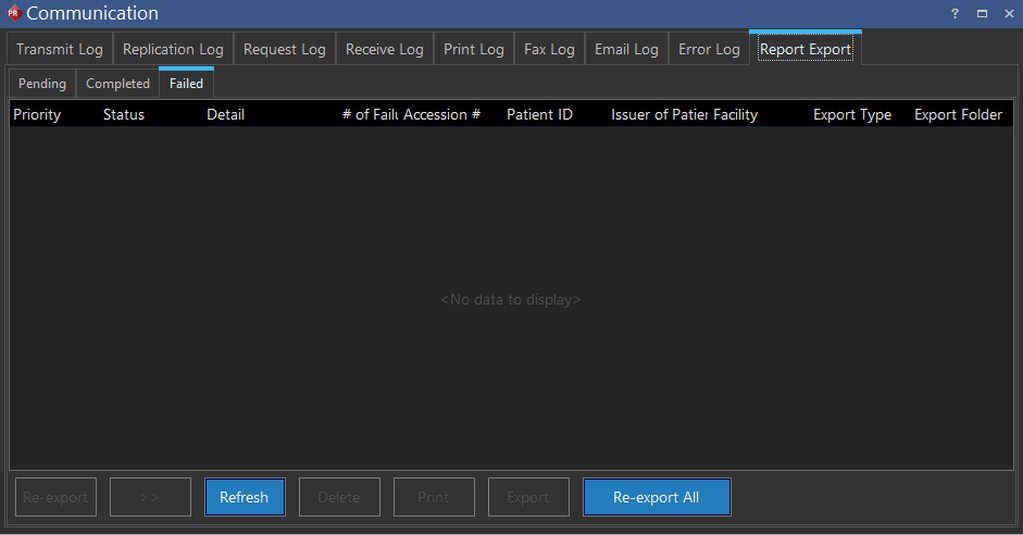
Task: Click the Communication app logo icon
Action: (x=13, y=13)
